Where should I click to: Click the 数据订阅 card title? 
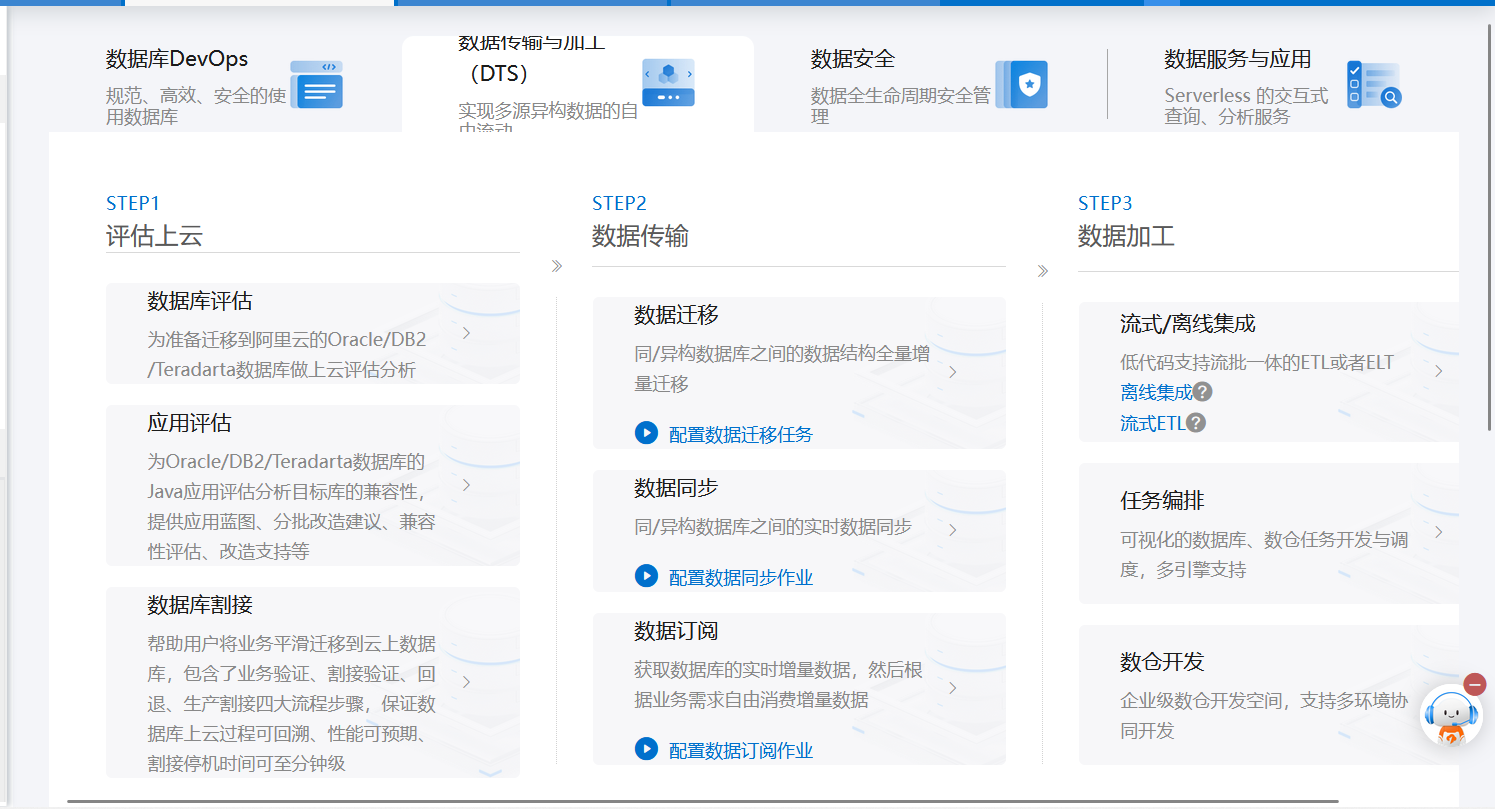click(676, 631)
